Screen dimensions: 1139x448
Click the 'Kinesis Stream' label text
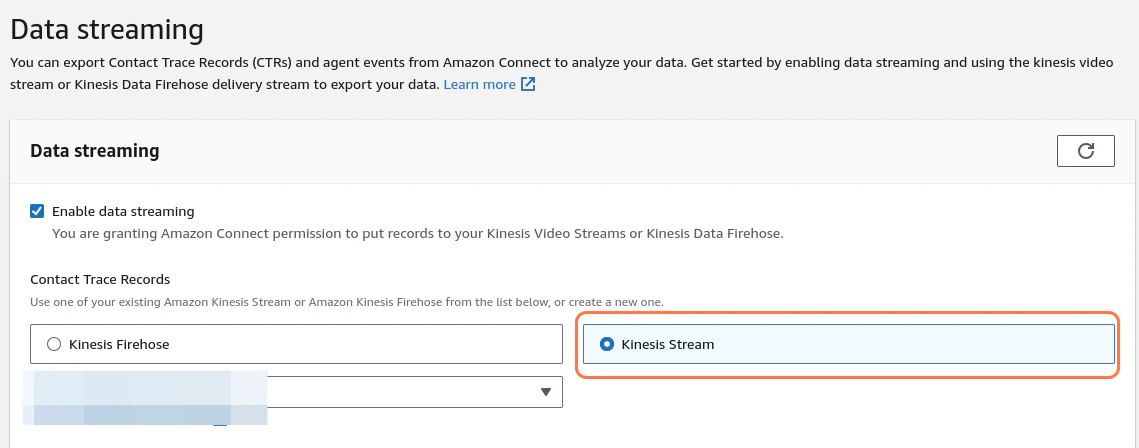[x=668, y=344]
